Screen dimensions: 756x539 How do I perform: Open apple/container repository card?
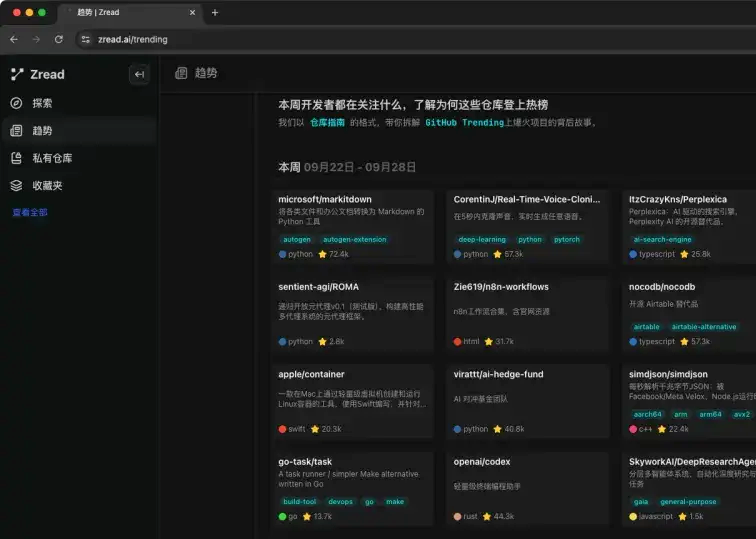click(352, 402)
